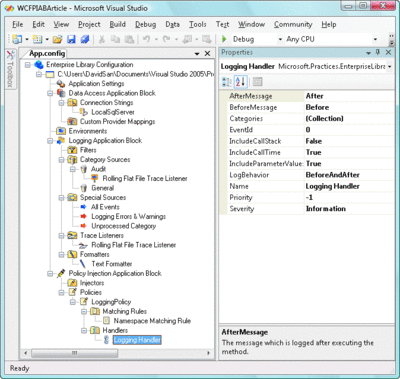The image size is (400, 379).
Task: Open the Tools menu
Action: pos(198,24)
